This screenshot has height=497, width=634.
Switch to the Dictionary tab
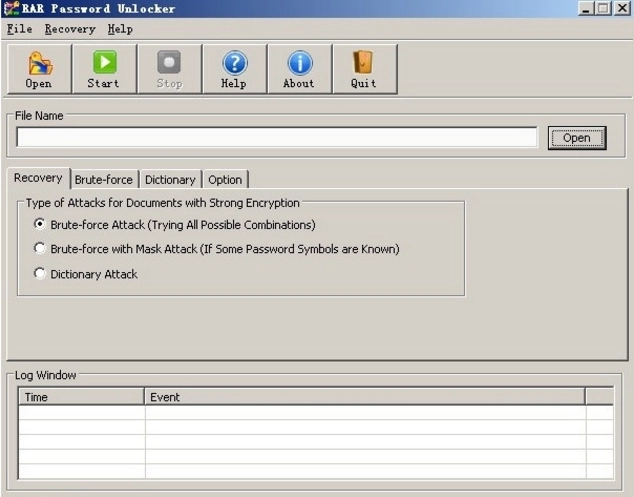170,180
